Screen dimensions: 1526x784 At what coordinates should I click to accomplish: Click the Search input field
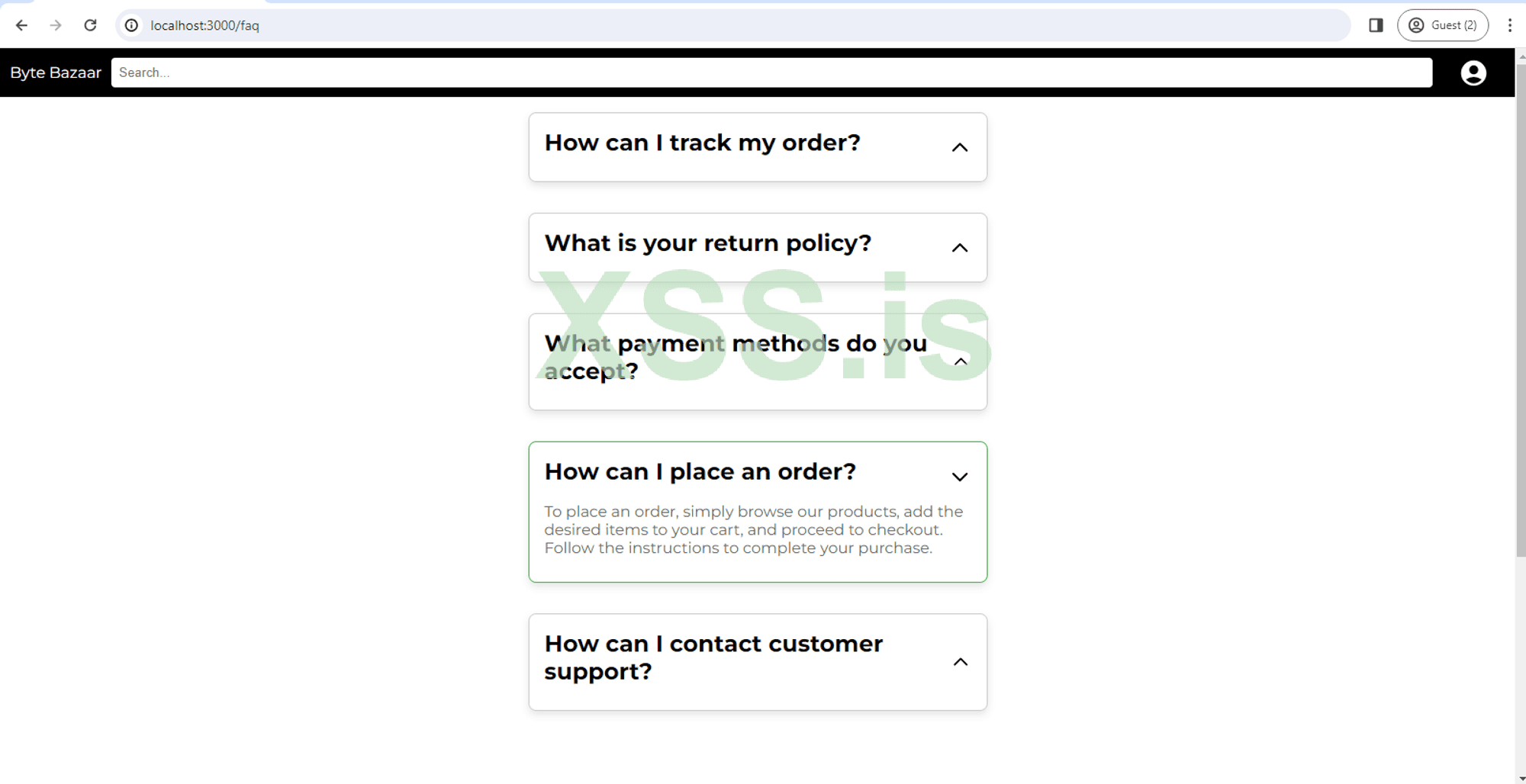click(771, 72)
